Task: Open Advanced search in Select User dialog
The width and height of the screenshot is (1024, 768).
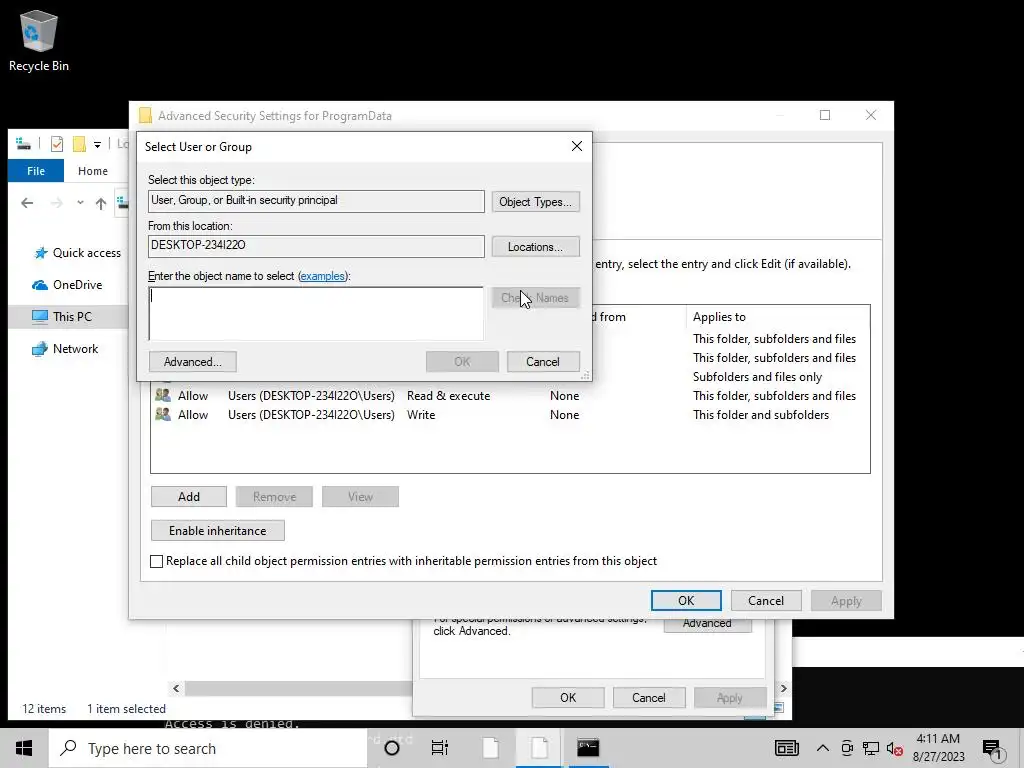Action: click(x=193, y=362)
